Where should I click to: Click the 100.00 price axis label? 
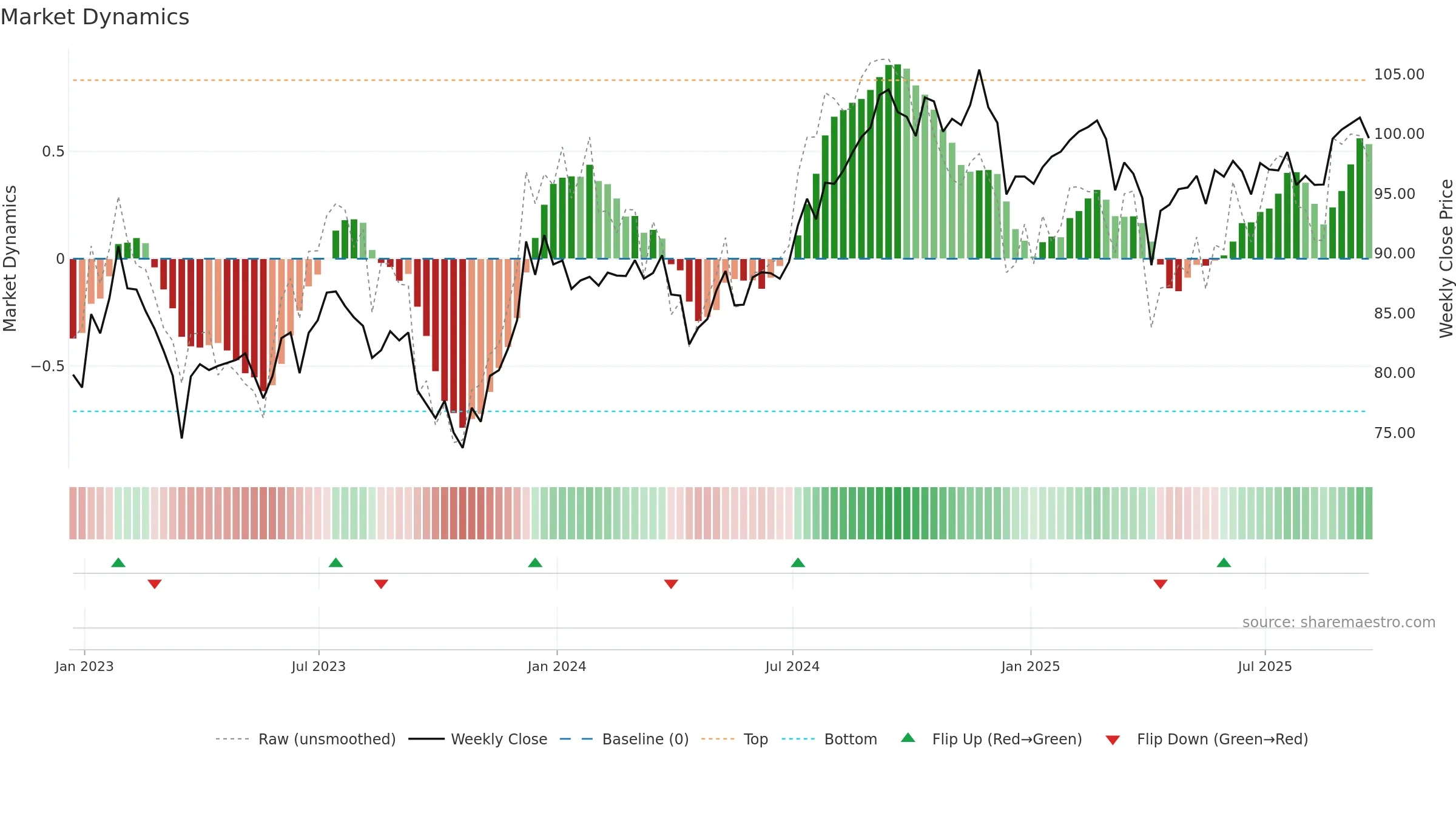1399,133
